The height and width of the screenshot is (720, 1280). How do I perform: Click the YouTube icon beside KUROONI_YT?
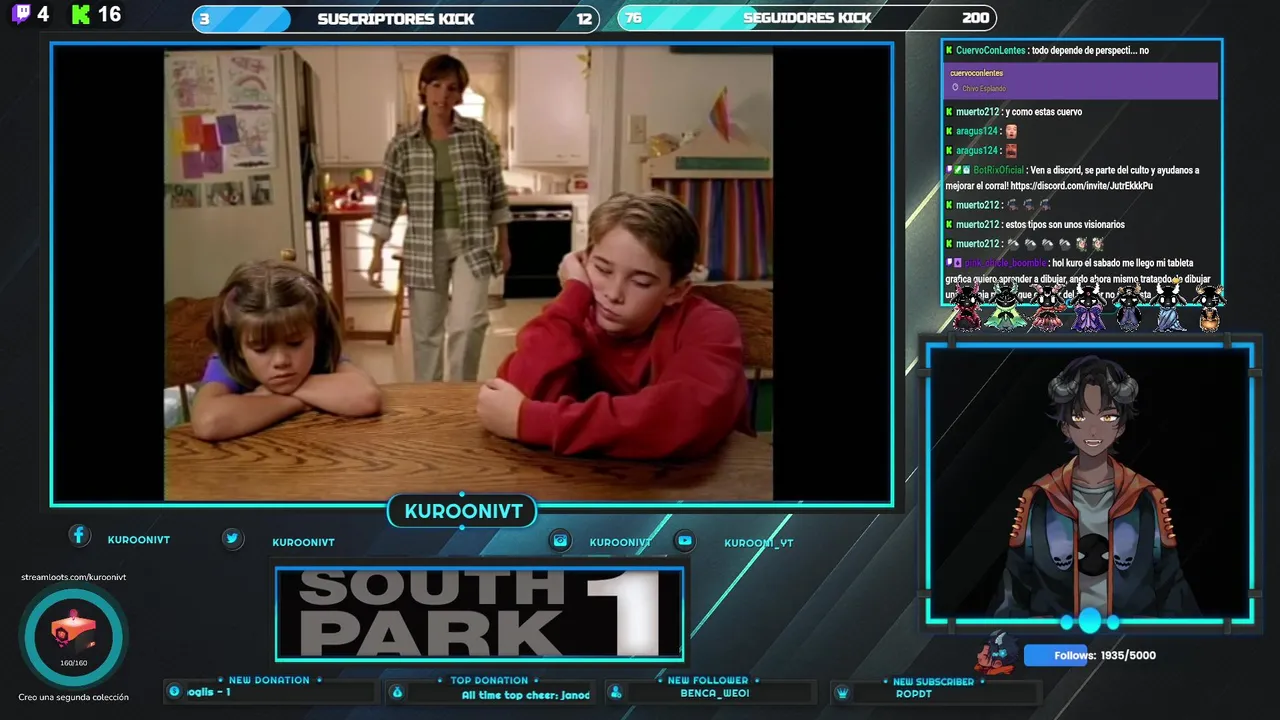click(x=684, y=540)
